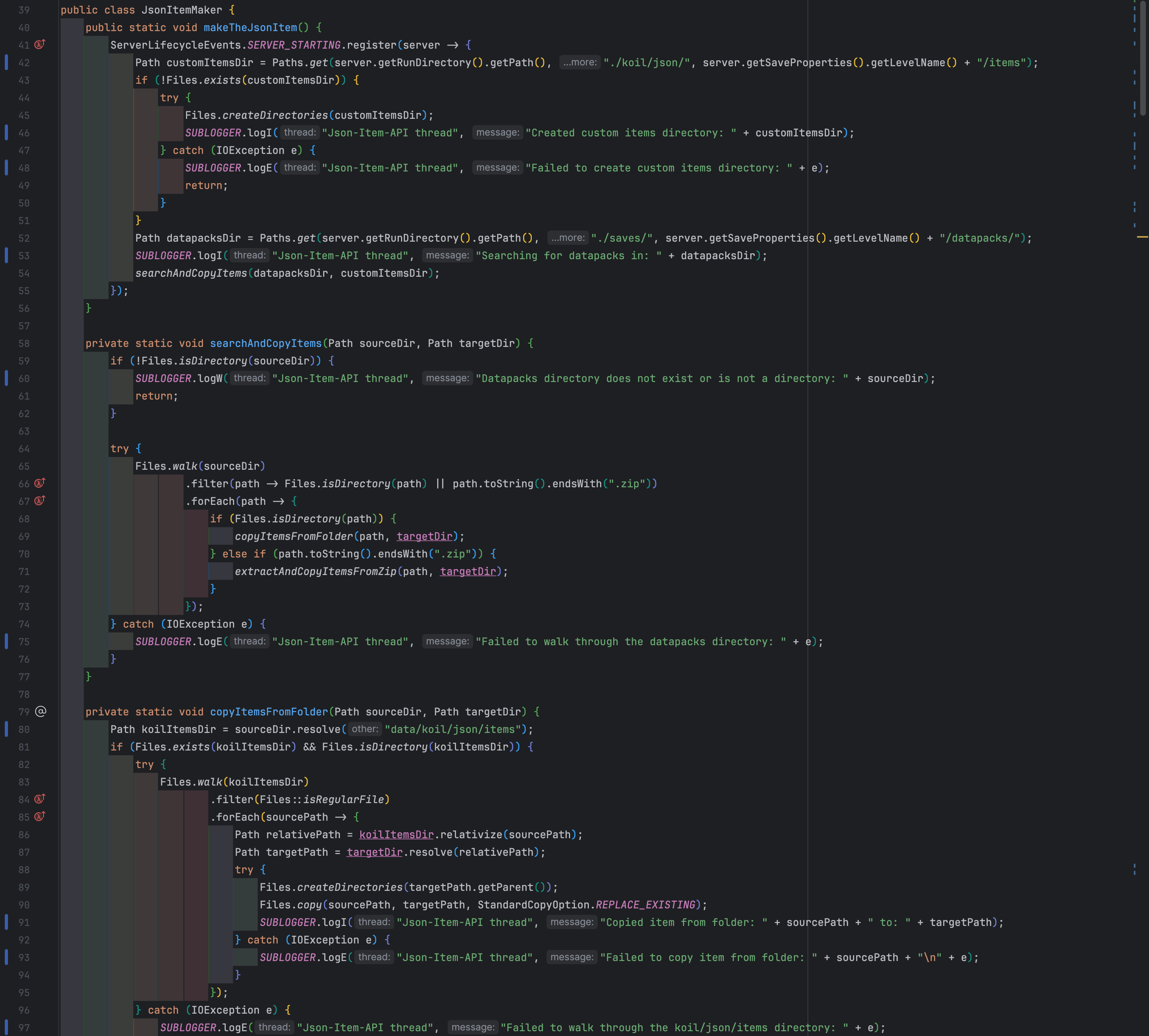Click the lambda gutter icon on line 66
This screenshot has width=1149, height=1036.
39,483
